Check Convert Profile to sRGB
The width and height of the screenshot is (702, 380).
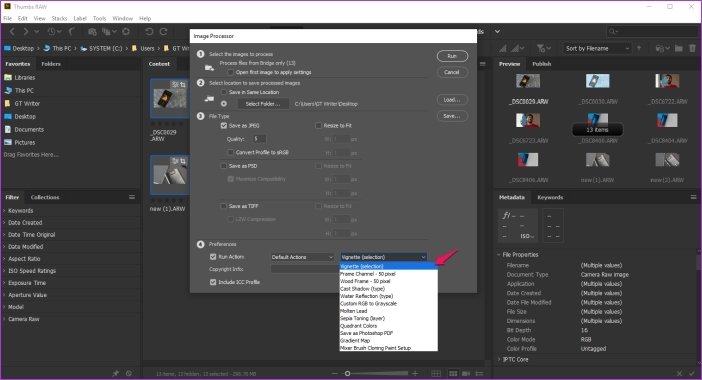[x=231, y=153]
